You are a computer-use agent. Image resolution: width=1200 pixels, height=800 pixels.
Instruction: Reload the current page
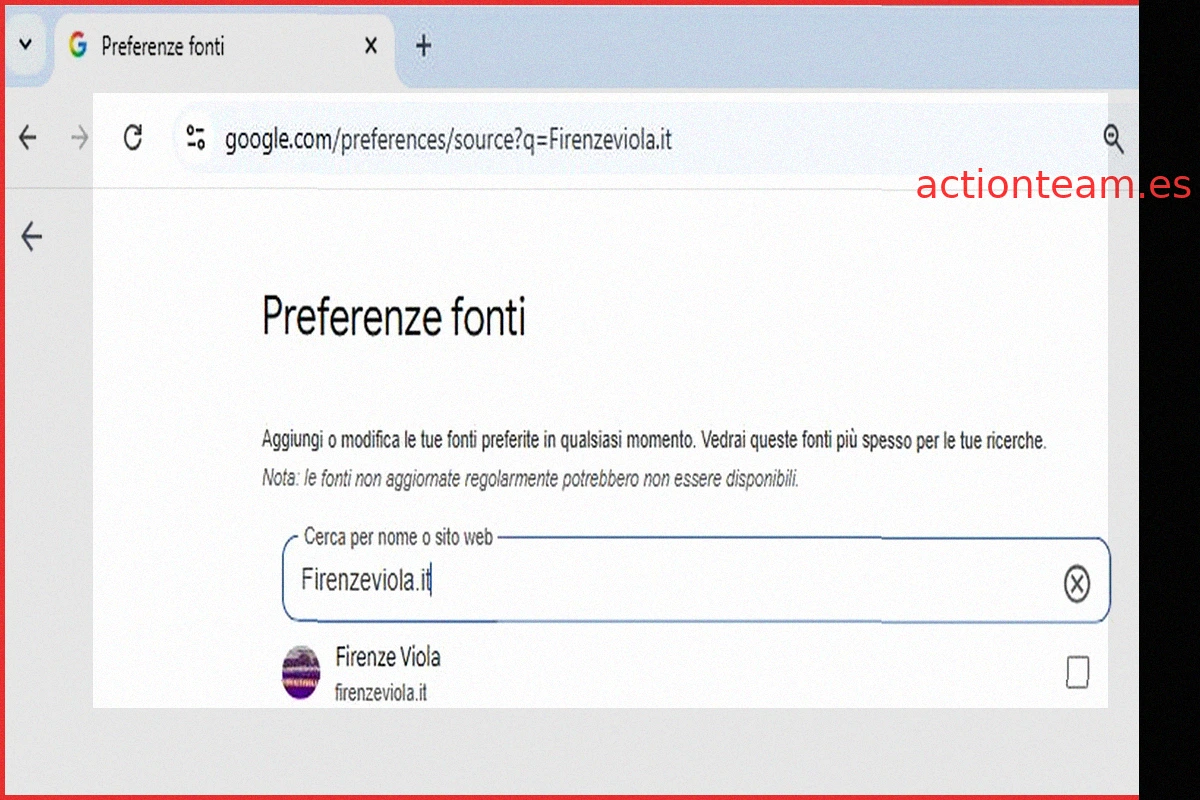click(x=132, y=137)
